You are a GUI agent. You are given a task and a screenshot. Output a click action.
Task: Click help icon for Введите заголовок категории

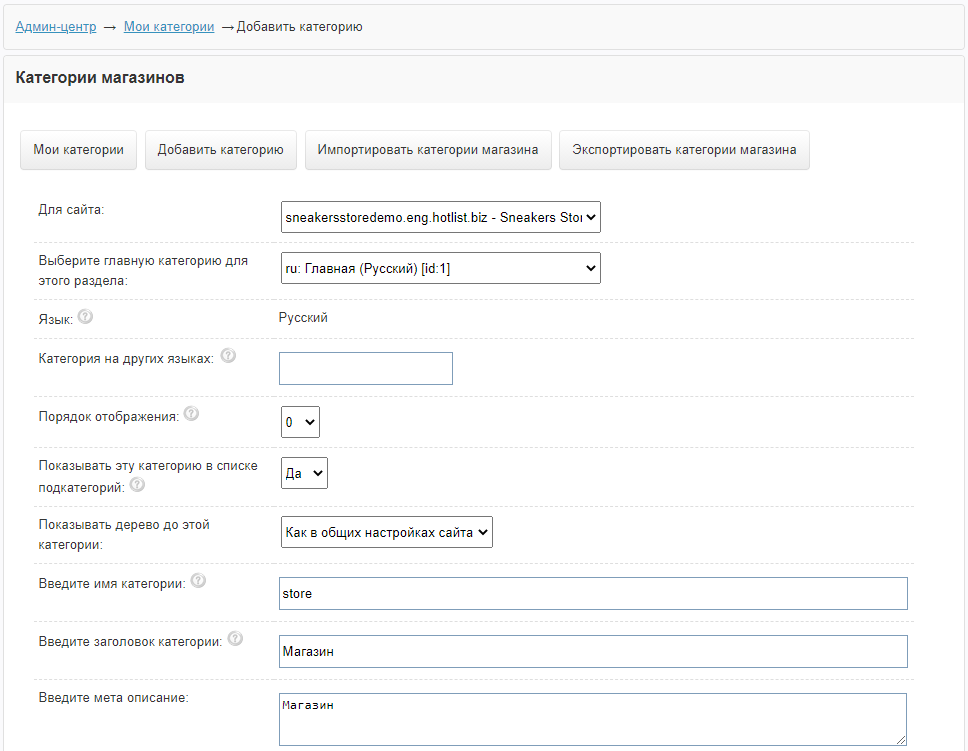tap(235, 639)
